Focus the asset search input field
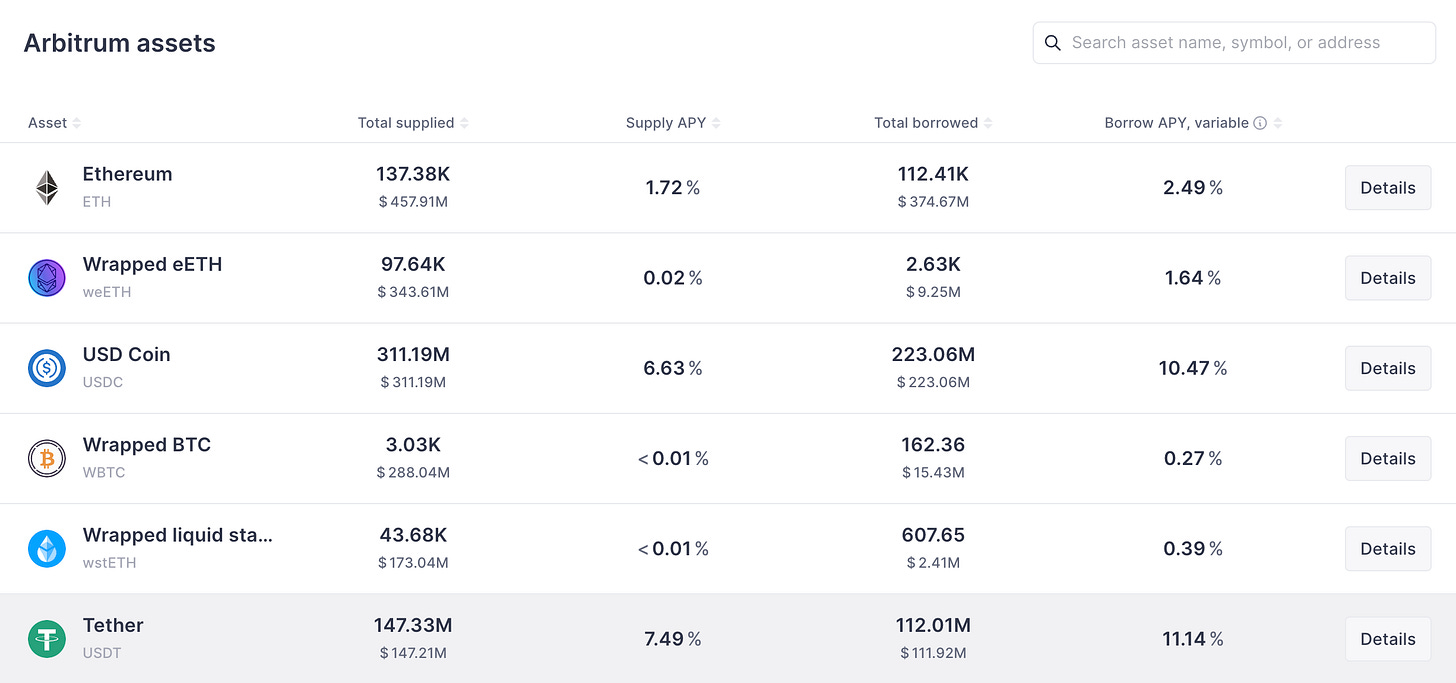 (1234, 43)
